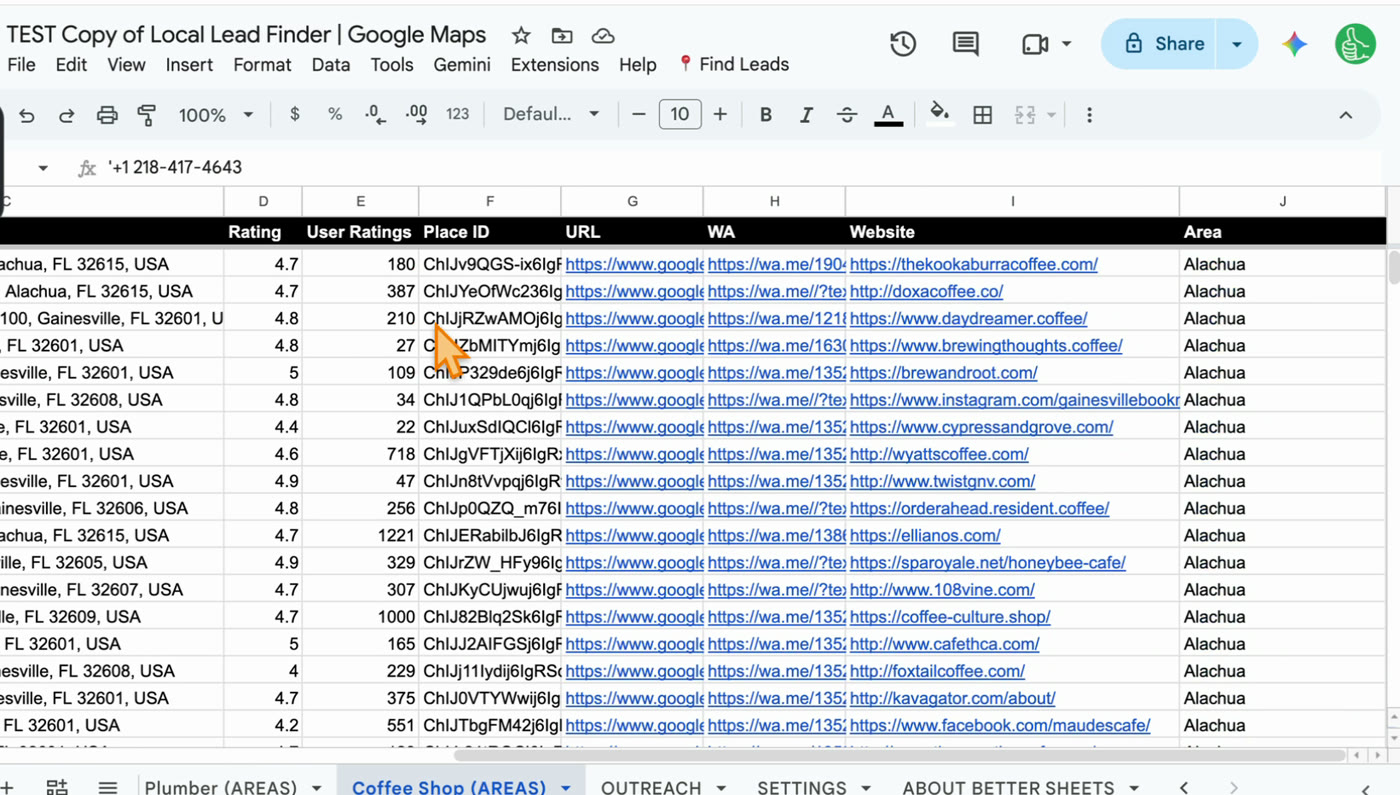Open the text color picker
1400x795 pixels.
point(888,115)
